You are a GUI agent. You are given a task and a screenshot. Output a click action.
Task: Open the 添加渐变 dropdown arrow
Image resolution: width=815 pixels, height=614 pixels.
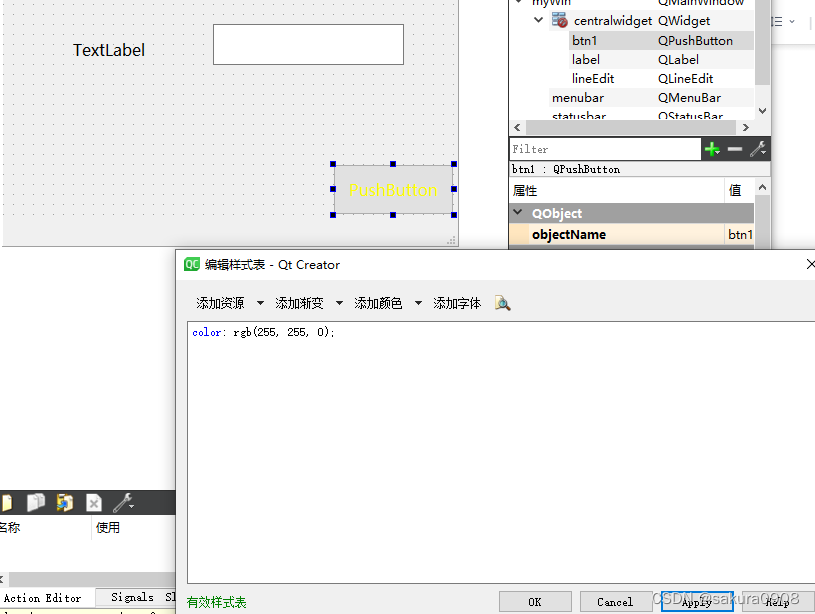coord(339,303)
